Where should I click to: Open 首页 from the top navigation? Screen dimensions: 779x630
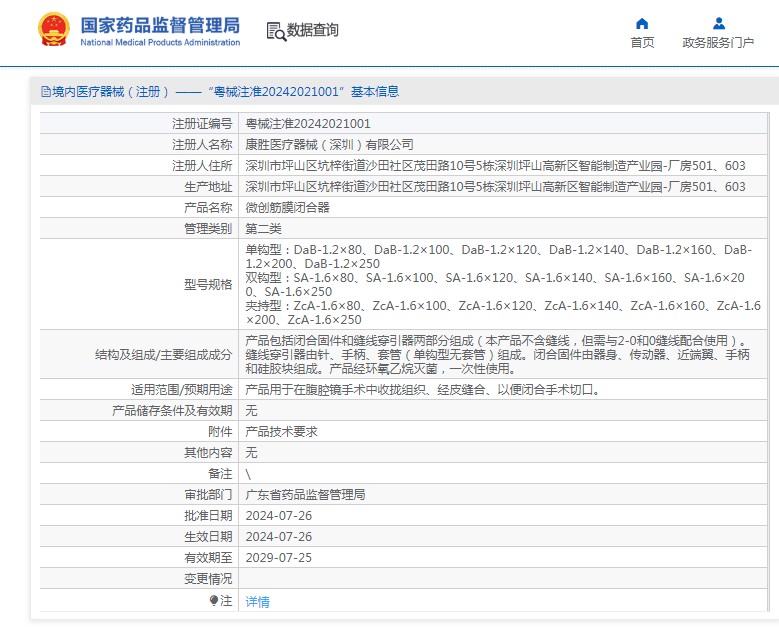click(x=642, y=42)
